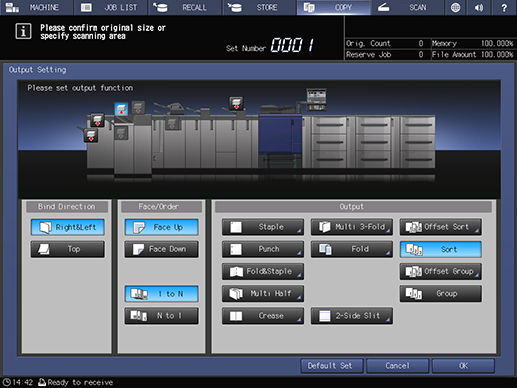Click the globe language icon
Screen dimensions: 517x388
click(455, 7)
